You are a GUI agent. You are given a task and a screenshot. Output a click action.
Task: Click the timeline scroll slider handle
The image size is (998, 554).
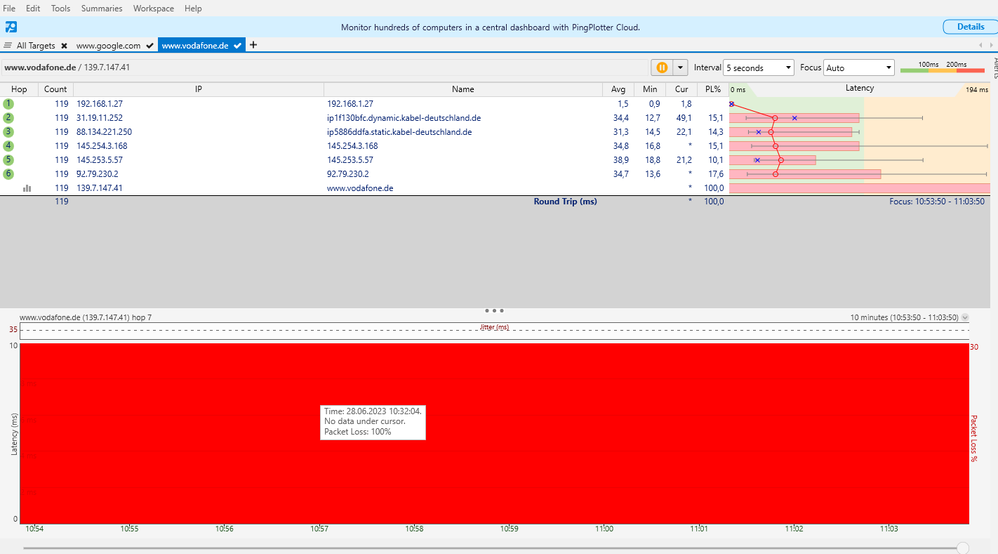point(963,548)
